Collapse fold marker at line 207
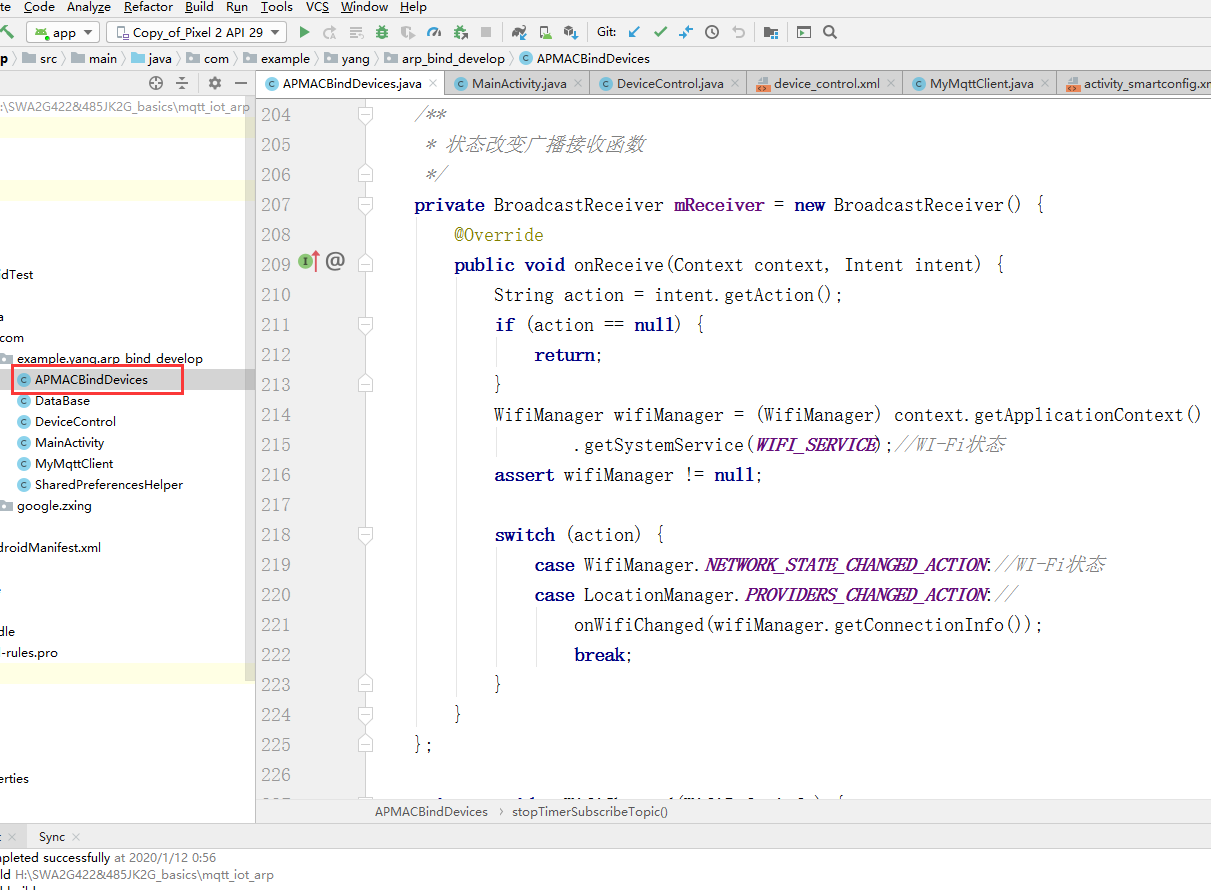The width and height of the screenshot is (1211, 890). tap(365, 205)
